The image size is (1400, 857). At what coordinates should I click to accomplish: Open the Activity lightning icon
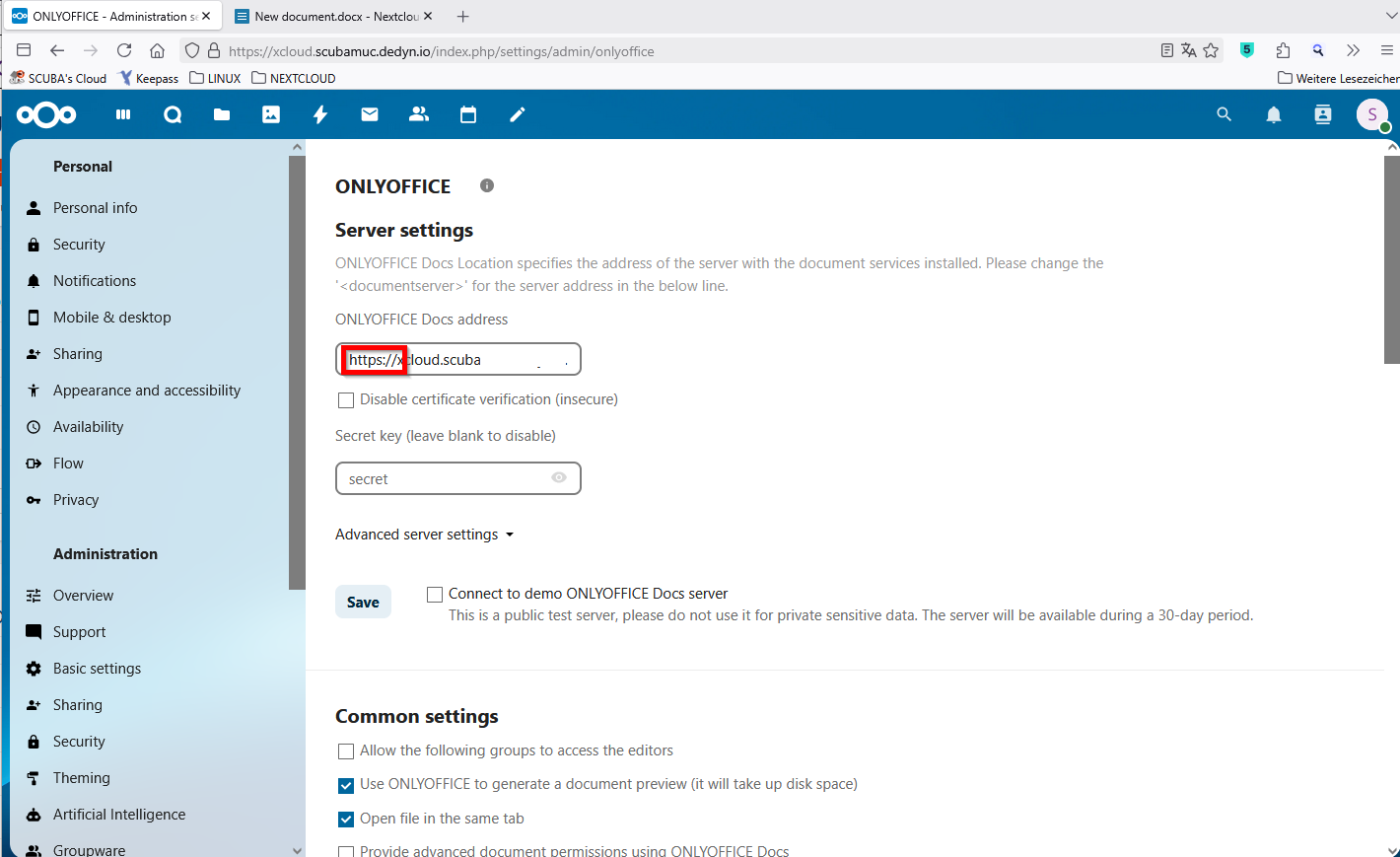click(320, 115)
